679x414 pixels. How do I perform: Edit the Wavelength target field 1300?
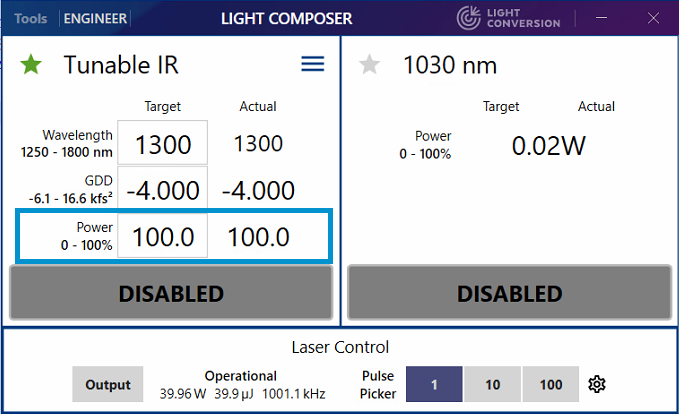(163, 143)
